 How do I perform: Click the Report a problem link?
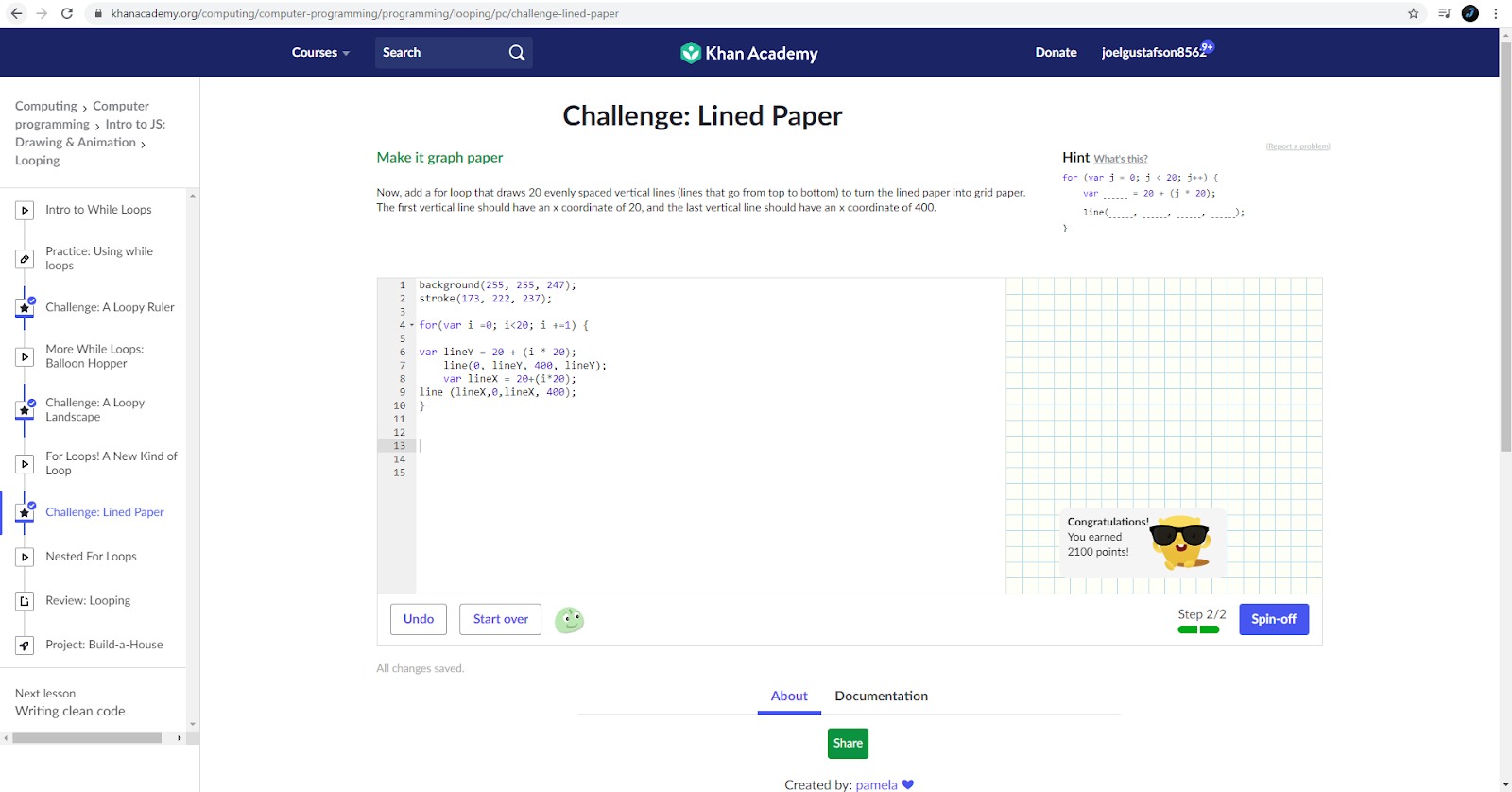(x=1297, y=146)
